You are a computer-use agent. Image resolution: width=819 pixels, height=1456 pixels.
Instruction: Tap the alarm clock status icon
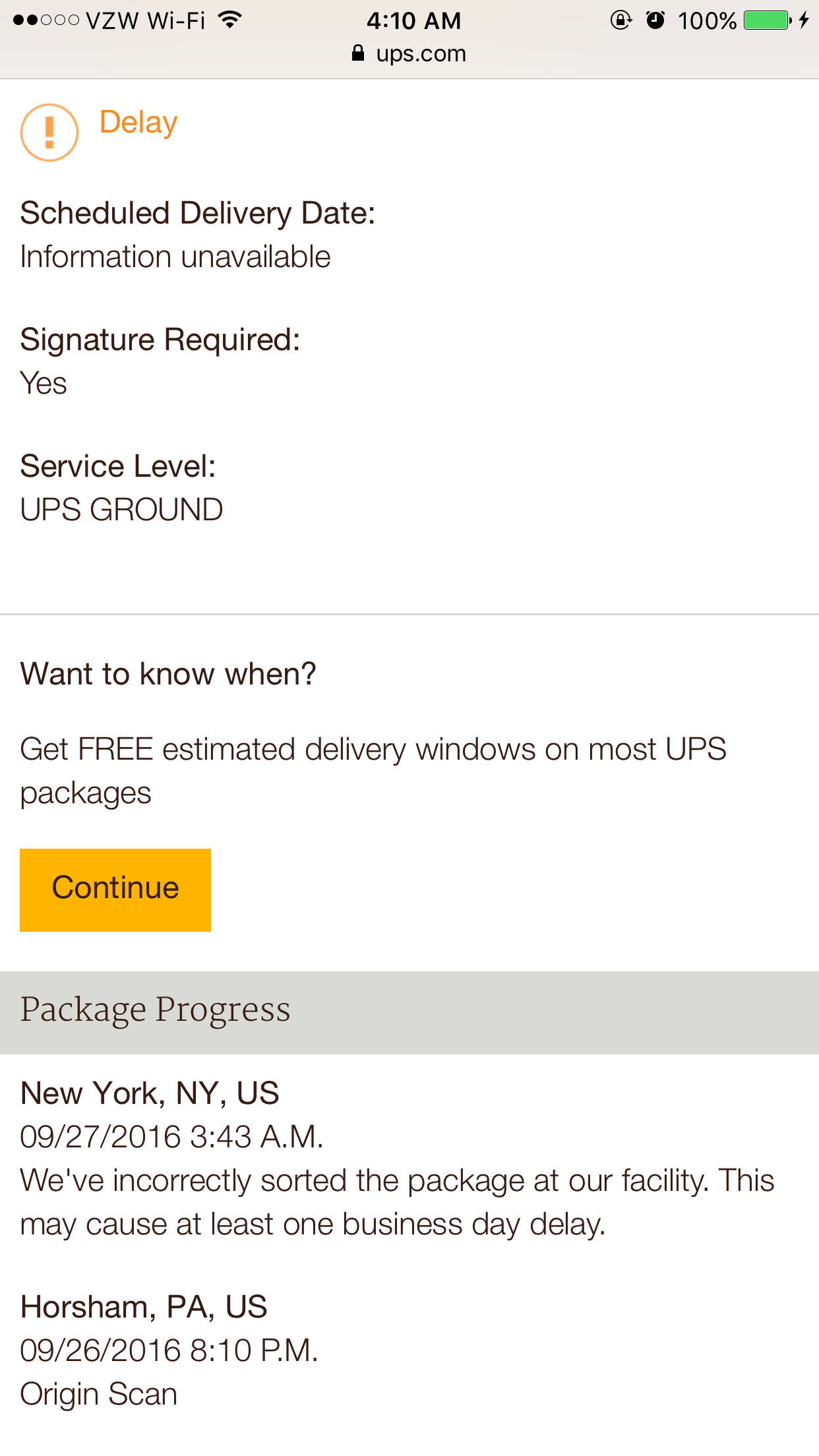click(x=655, y=20)
